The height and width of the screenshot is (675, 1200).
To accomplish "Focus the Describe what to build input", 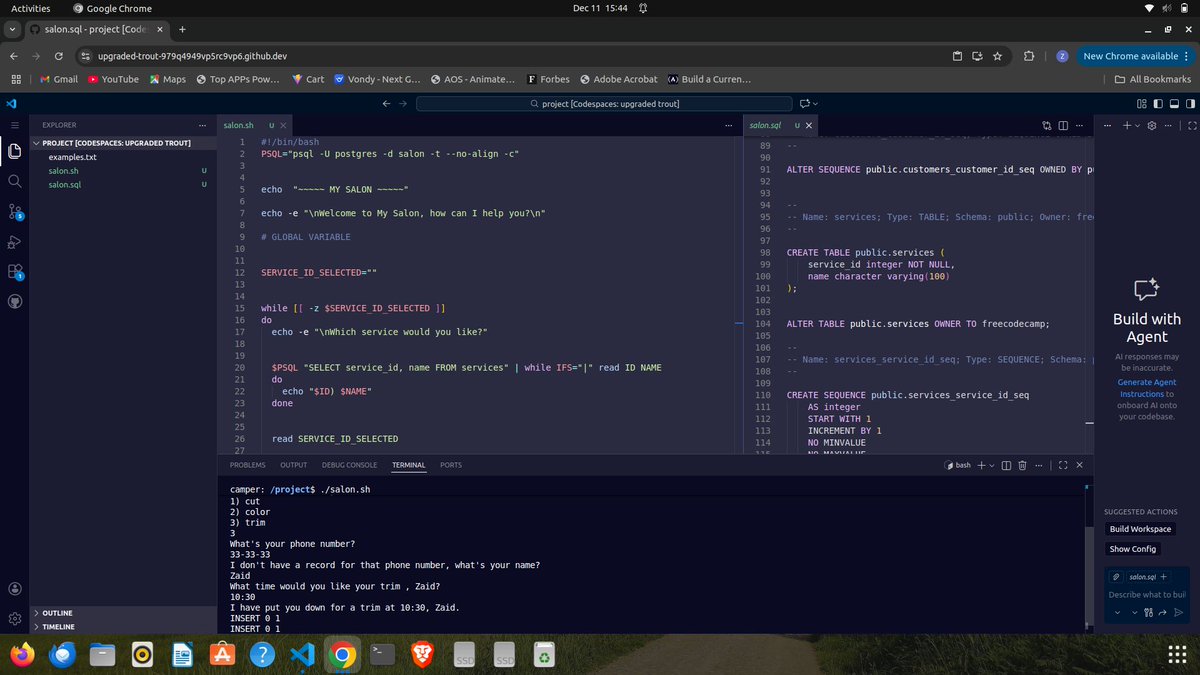I will [x=1147, y=595].
